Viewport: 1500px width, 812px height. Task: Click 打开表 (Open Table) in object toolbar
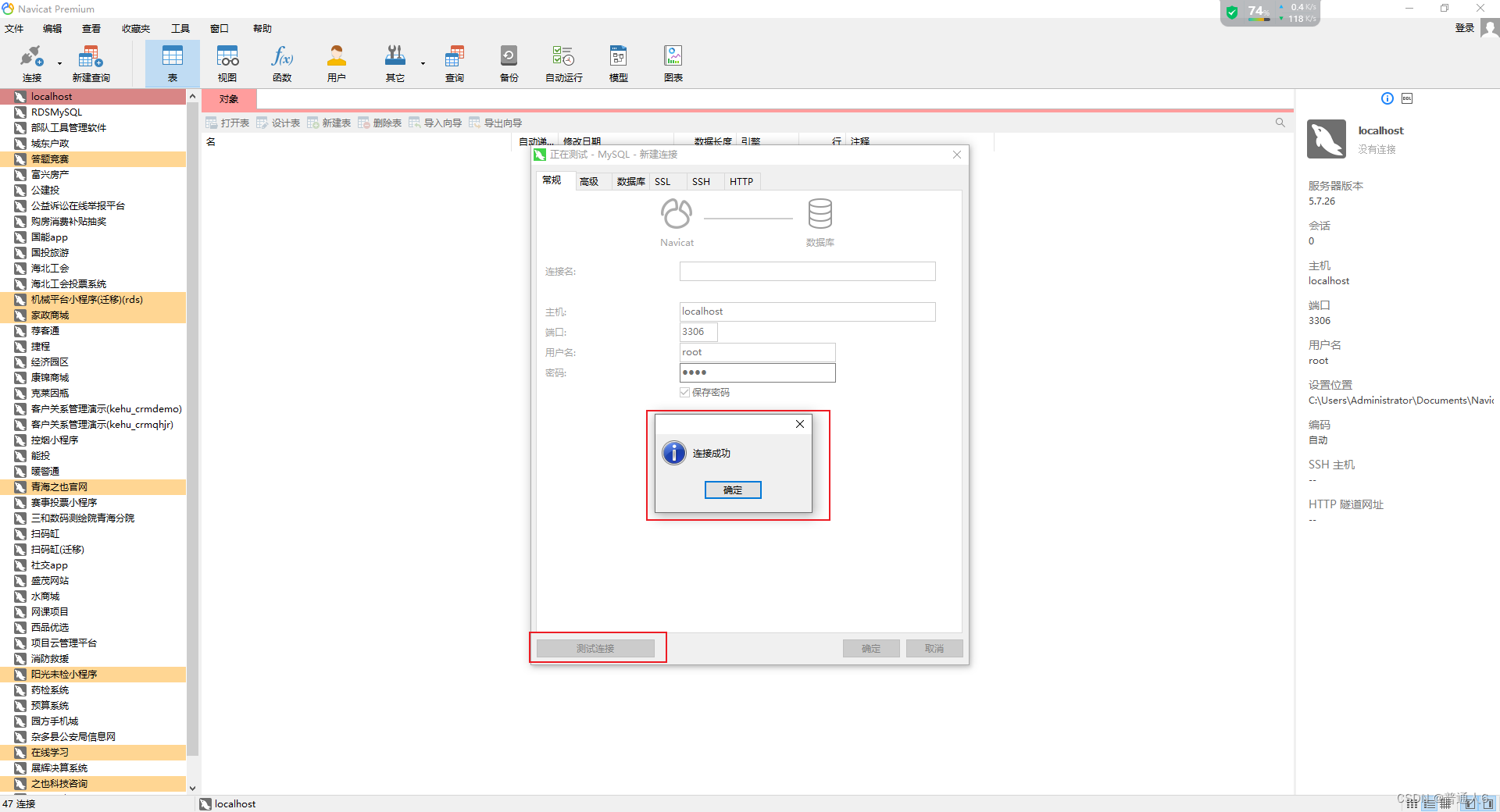pos(228,123)
